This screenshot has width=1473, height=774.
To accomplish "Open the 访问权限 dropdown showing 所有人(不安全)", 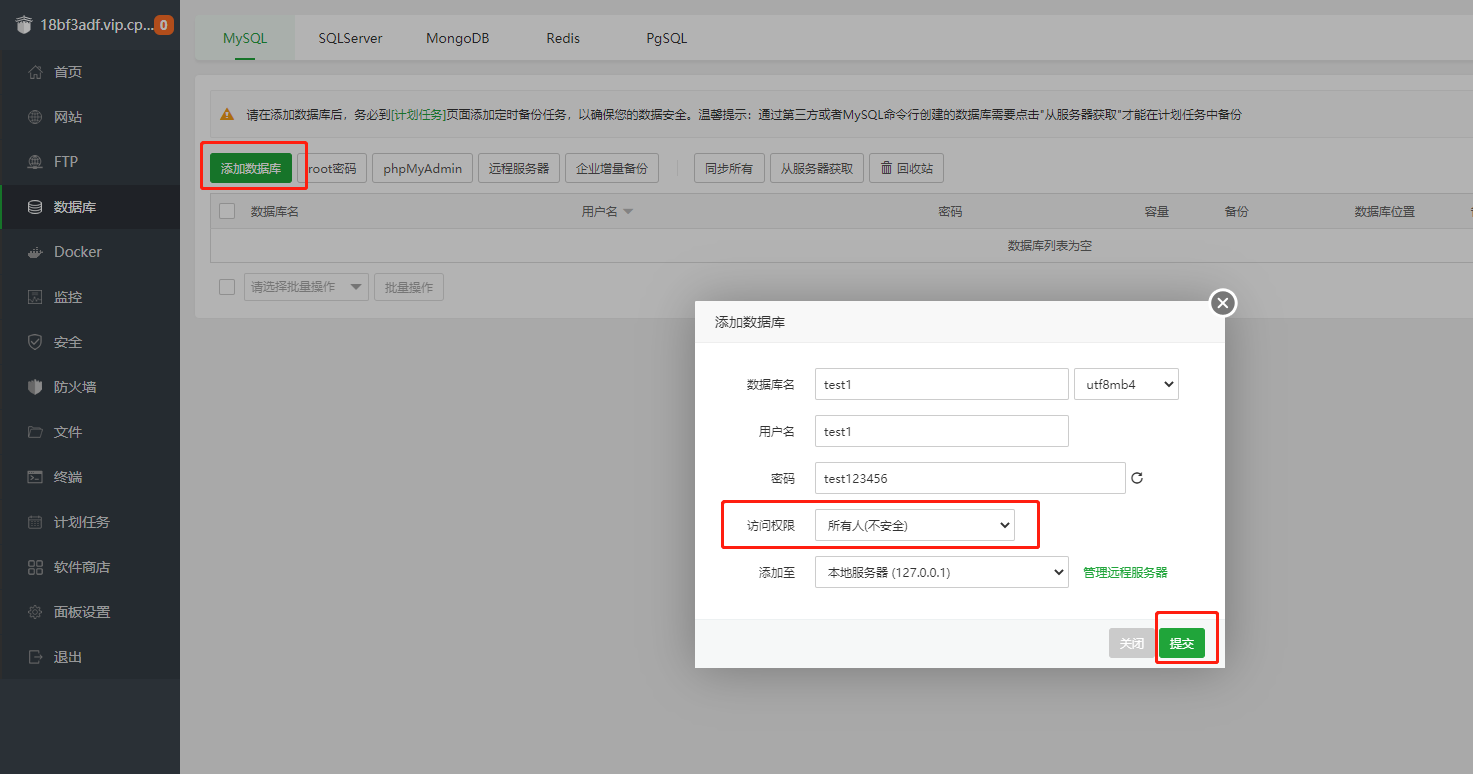I will pyautogui.click(x=915, y=525).
